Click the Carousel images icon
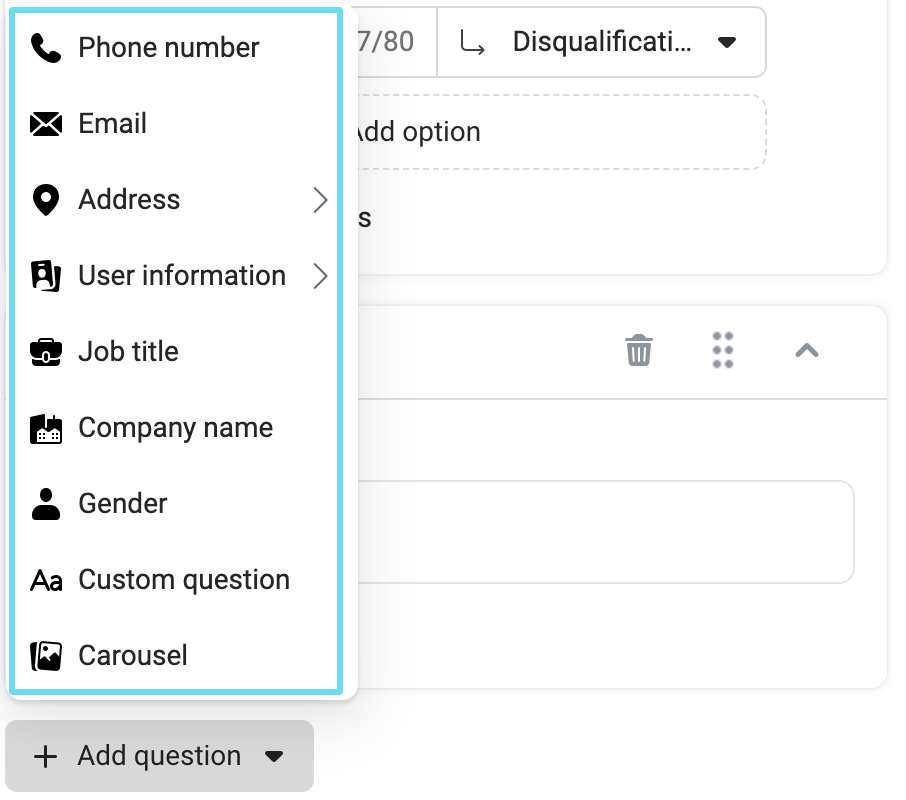 pyautogui.click(x=46, y=656)
